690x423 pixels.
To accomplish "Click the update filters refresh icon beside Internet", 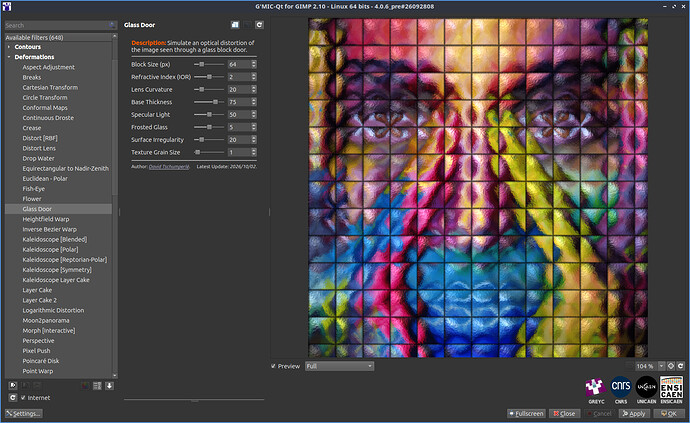I will pyautogui.click(x=13, y=397).
